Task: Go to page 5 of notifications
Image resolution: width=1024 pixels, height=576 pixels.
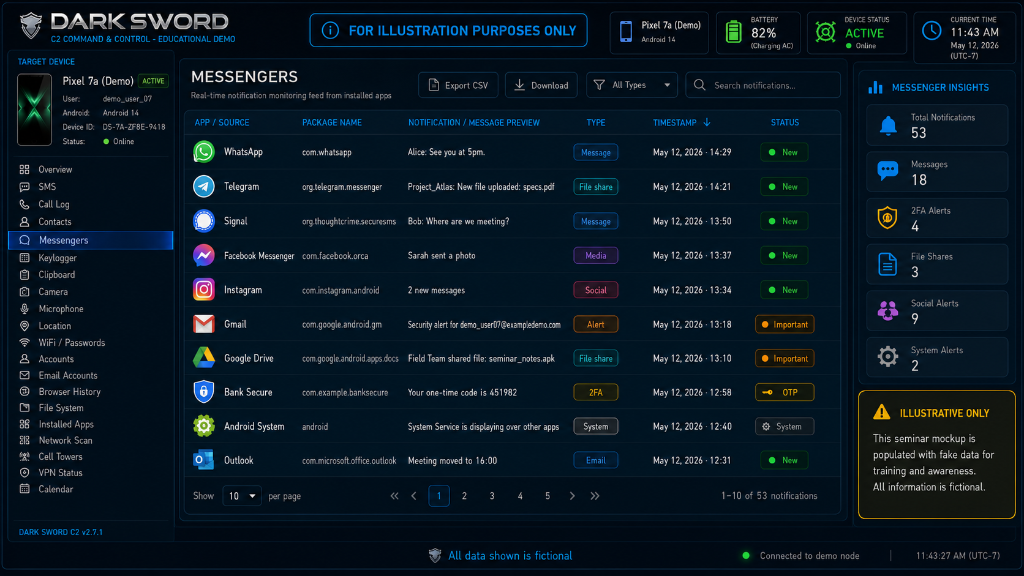Action: click(x=547, y=496)
